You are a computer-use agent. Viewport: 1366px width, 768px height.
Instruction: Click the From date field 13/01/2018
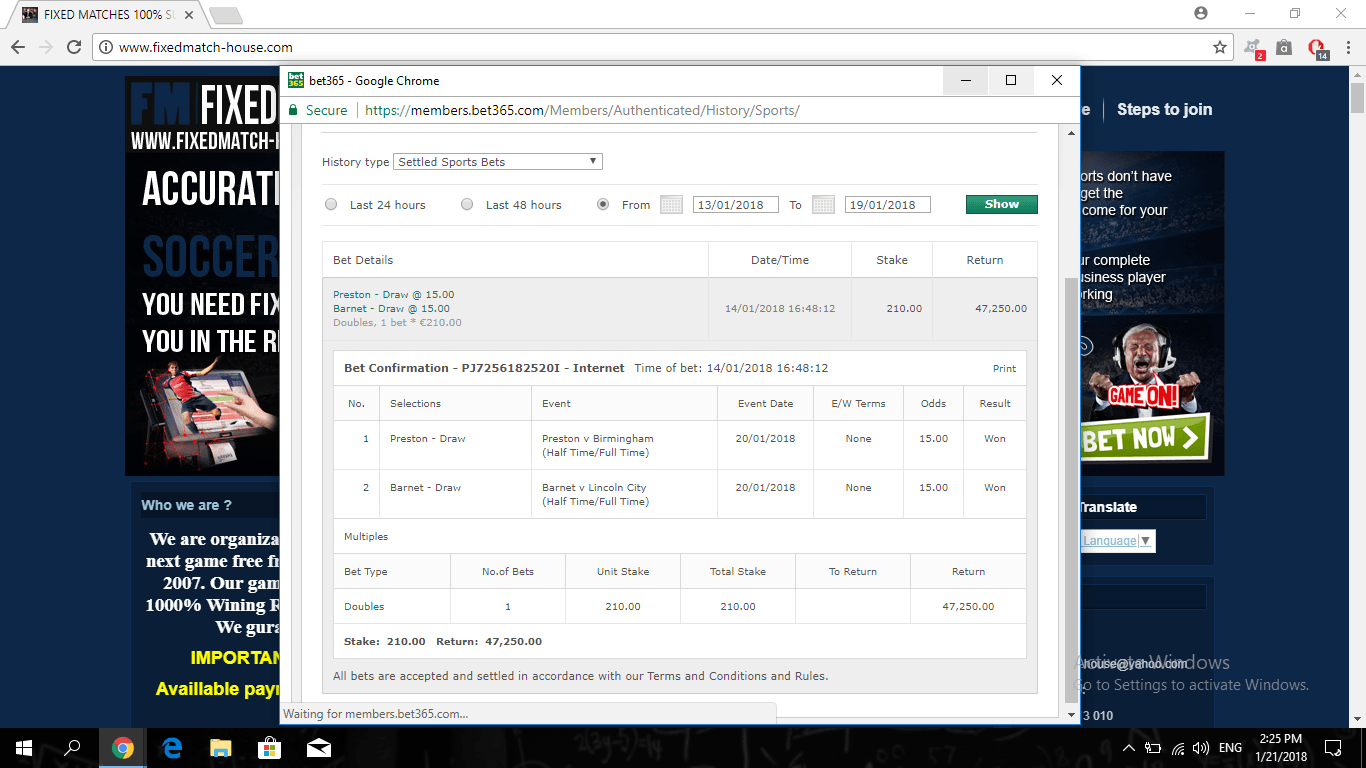tap(735, 205)
